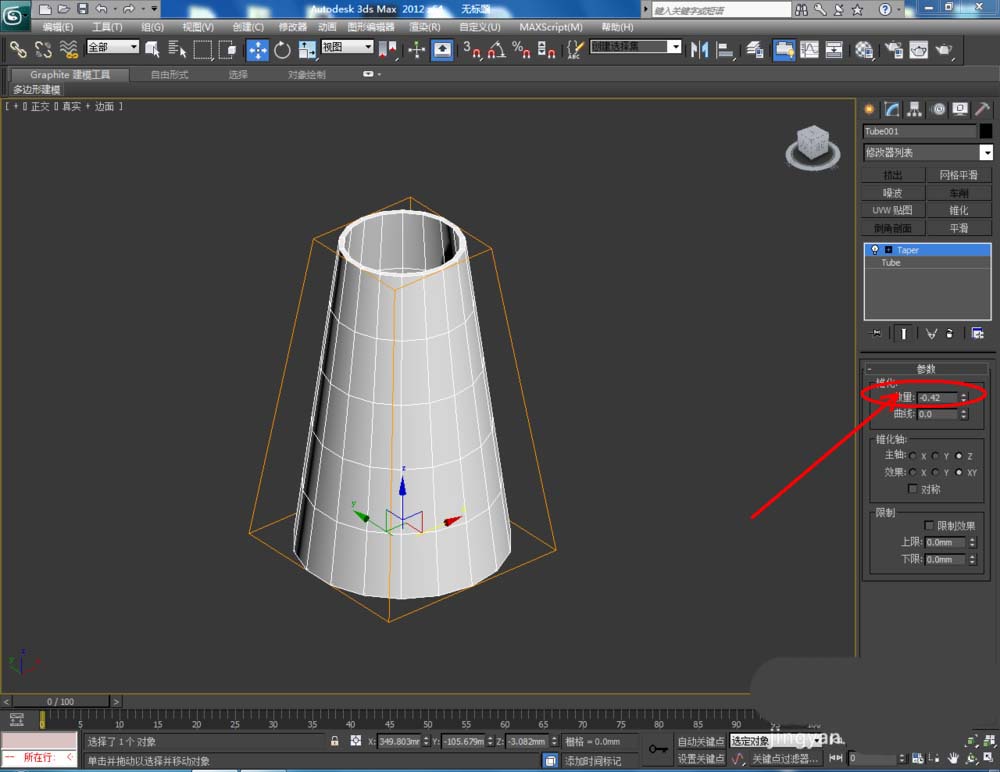This screenshot has width=1000, height=772.
Task: Select the Move transform tool
Action: [x=257, y=49]
